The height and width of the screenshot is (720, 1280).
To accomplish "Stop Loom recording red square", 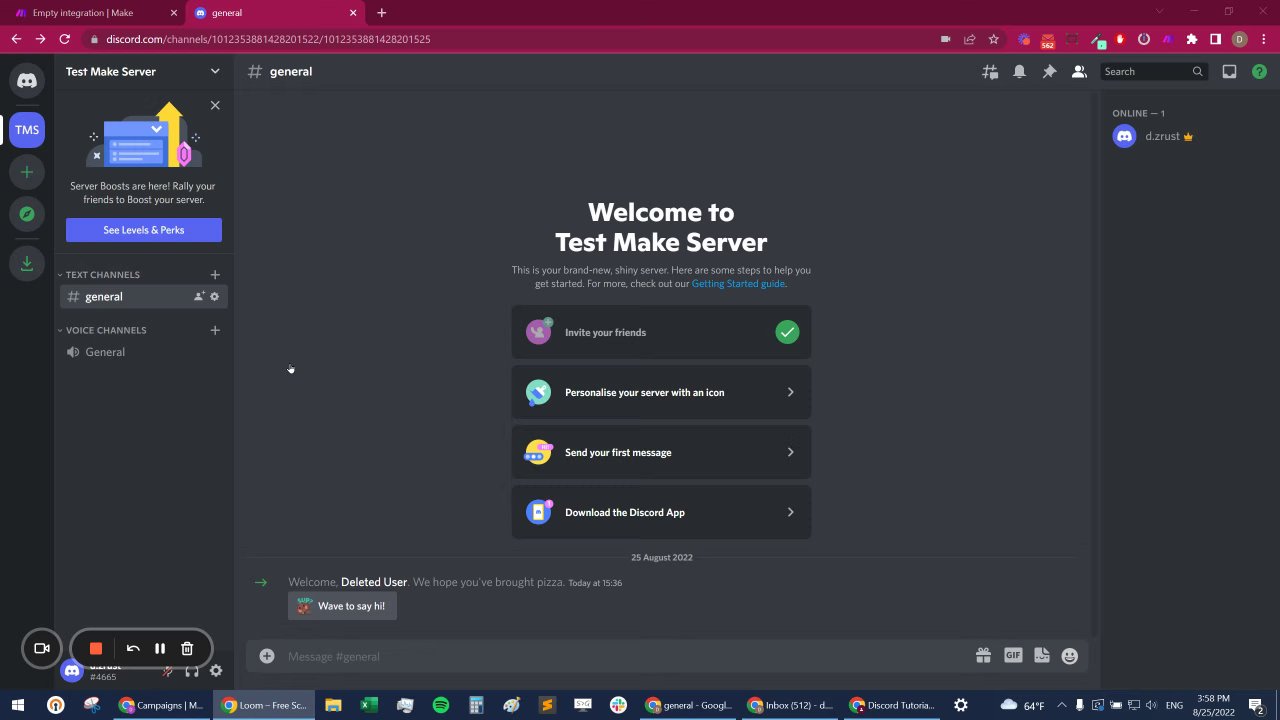I will [x=96, y=649].
